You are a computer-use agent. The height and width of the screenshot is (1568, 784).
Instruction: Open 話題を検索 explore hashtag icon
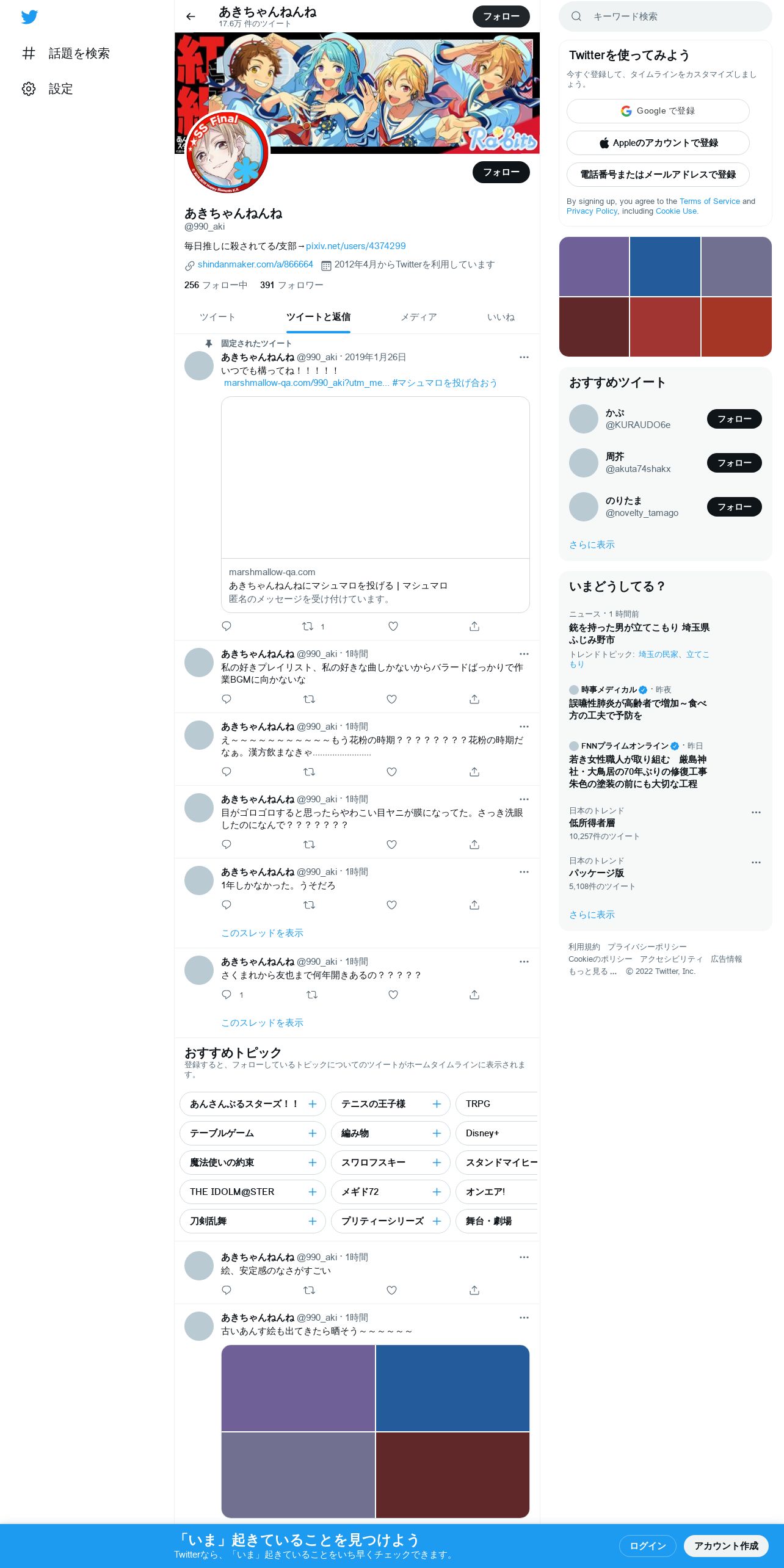[x=29, y=53]
